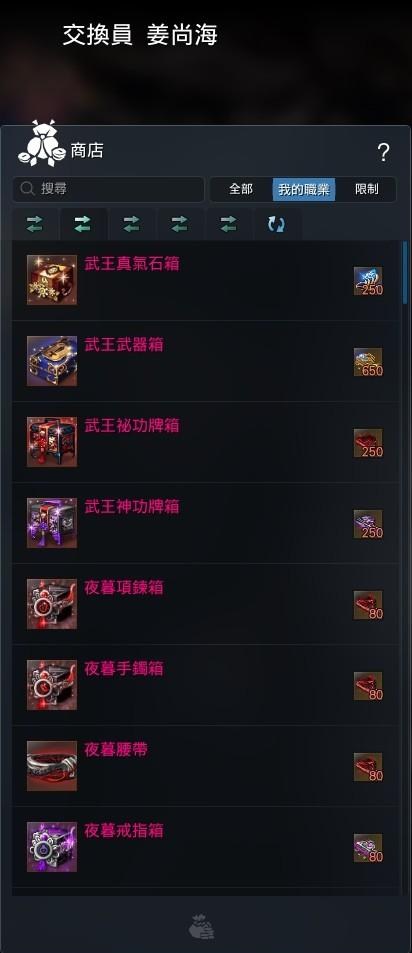The width and height of the screenshot is (412, 953).
Task: Click the refresh tab with blue arrows
Action: click(276, 224)
